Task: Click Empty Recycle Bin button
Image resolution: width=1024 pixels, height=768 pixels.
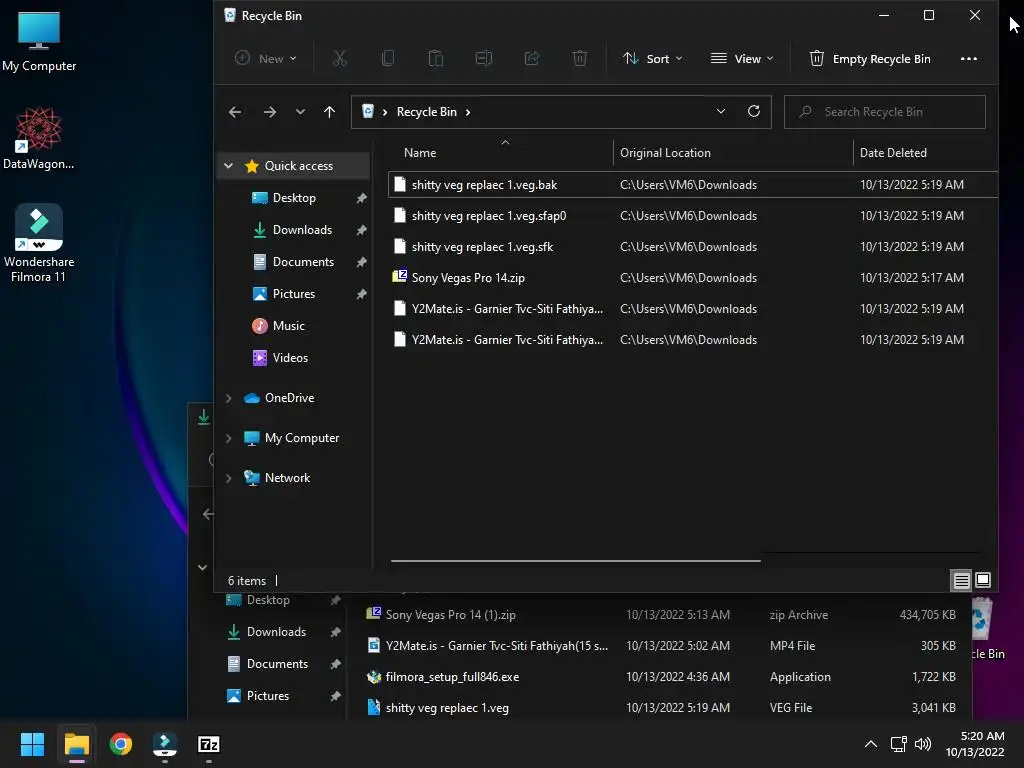Action: tap(870, 59)
